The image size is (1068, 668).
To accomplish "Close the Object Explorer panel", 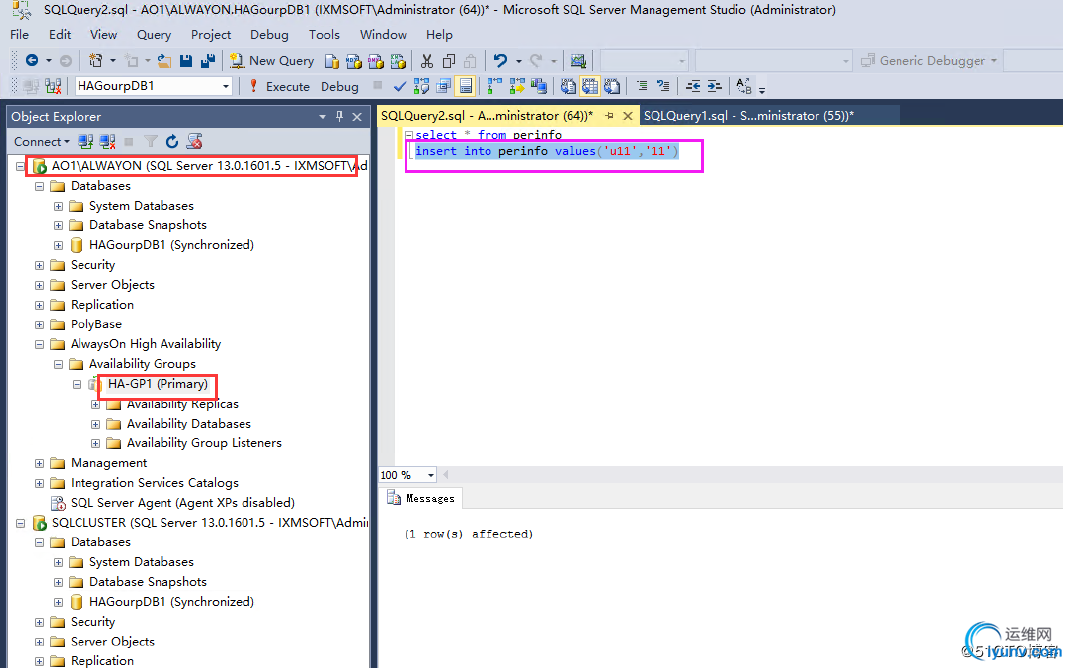I will 357,116.
